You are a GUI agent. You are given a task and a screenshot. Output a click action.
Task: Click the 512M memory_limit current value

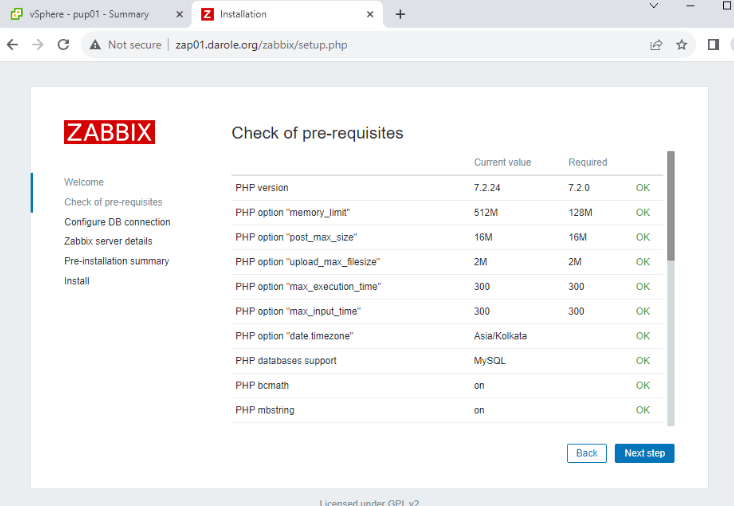coord(486,213)
